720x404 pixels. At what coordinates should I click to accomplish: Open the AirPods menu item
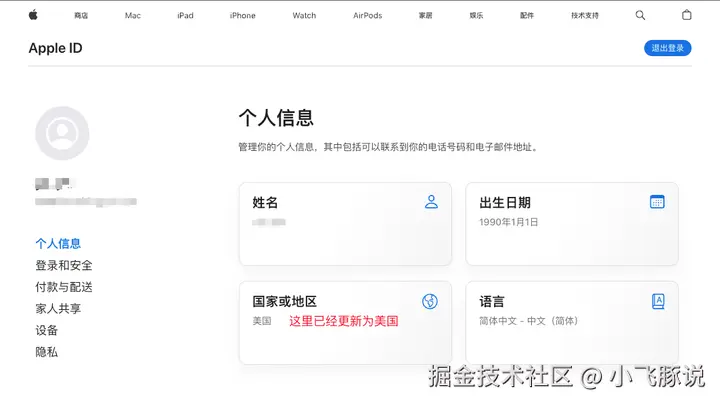click(367, 16)
